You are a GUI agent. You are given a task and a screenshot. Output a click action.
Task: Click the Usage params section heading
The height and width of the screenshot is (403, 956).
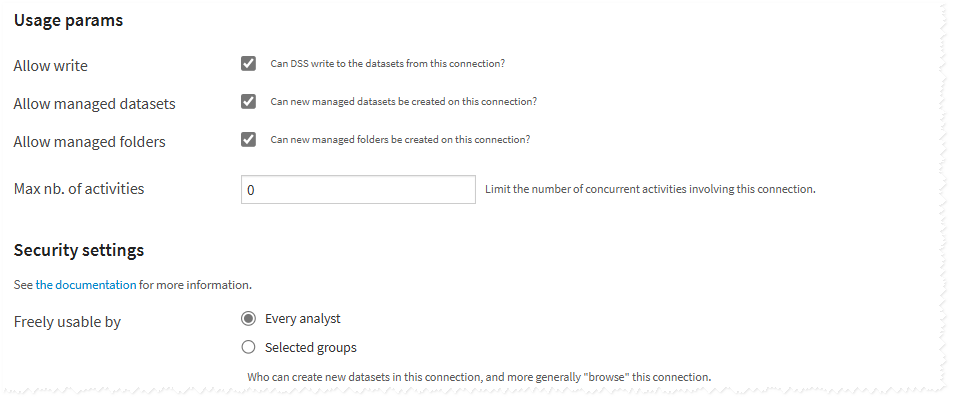(x=68, y=20)
